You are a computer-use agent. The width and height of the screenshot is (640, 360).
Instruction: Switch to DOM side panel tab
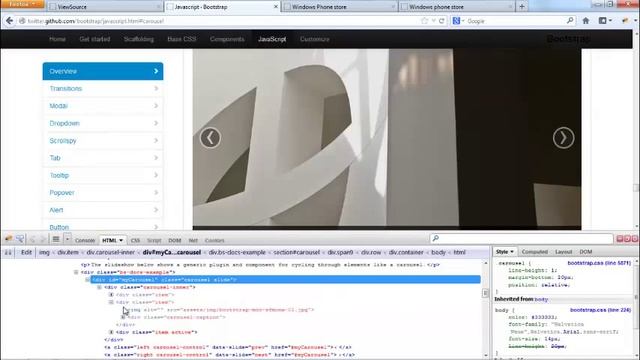(586, 252)
